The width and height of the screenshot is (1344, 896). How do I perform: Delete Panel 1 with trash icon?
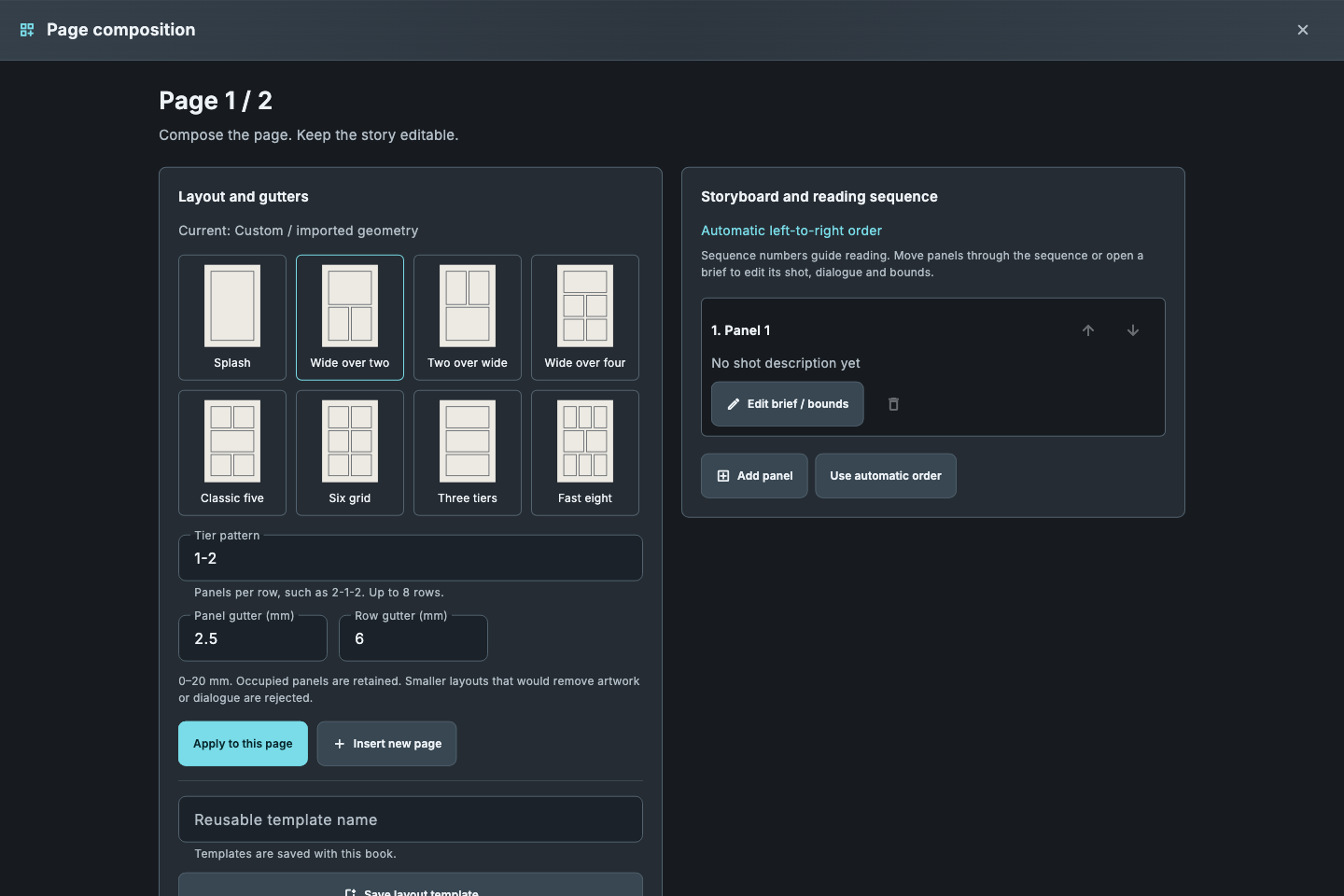pyautogui.click(x=893, y=404)
